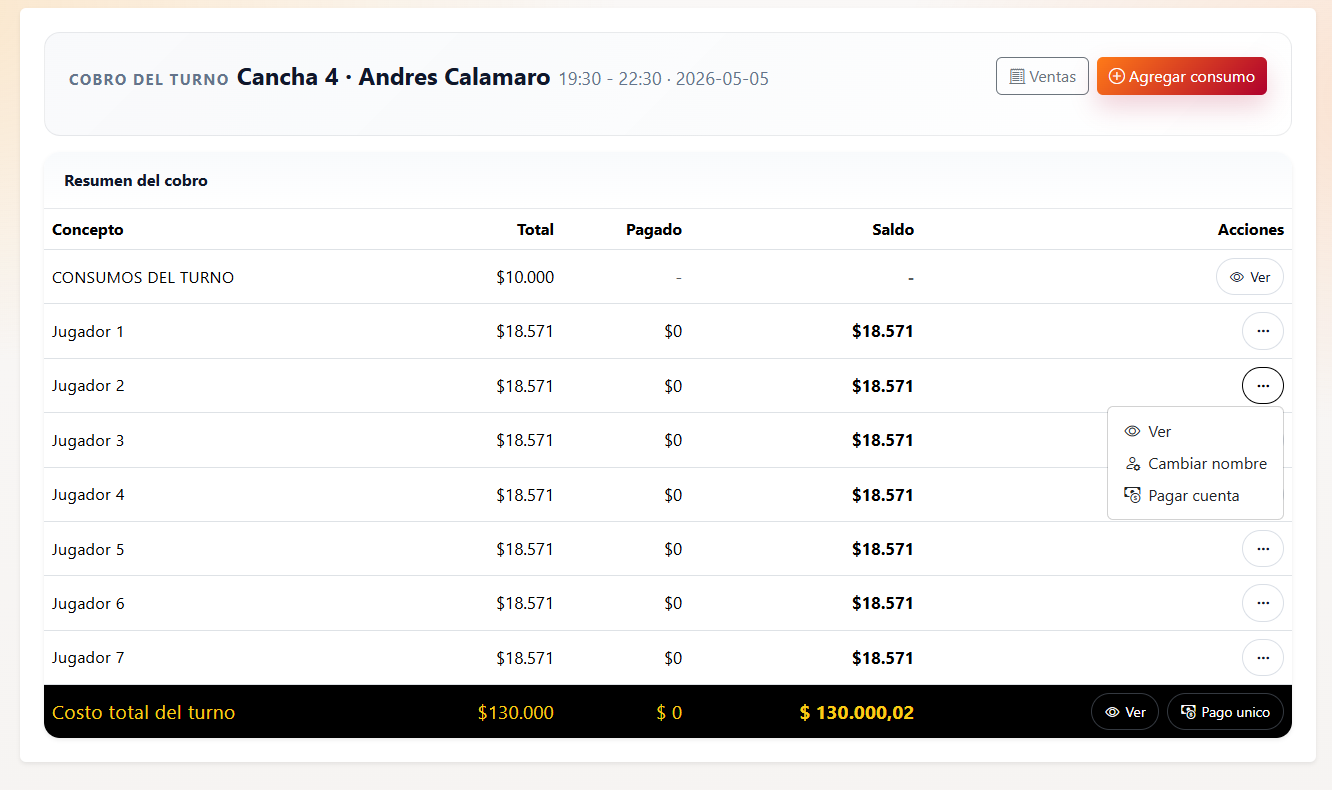Click the eye icon in the dropdown menu
Image resolution: width=1332 pixels, height=790 pixels.
coord(1132,432)
